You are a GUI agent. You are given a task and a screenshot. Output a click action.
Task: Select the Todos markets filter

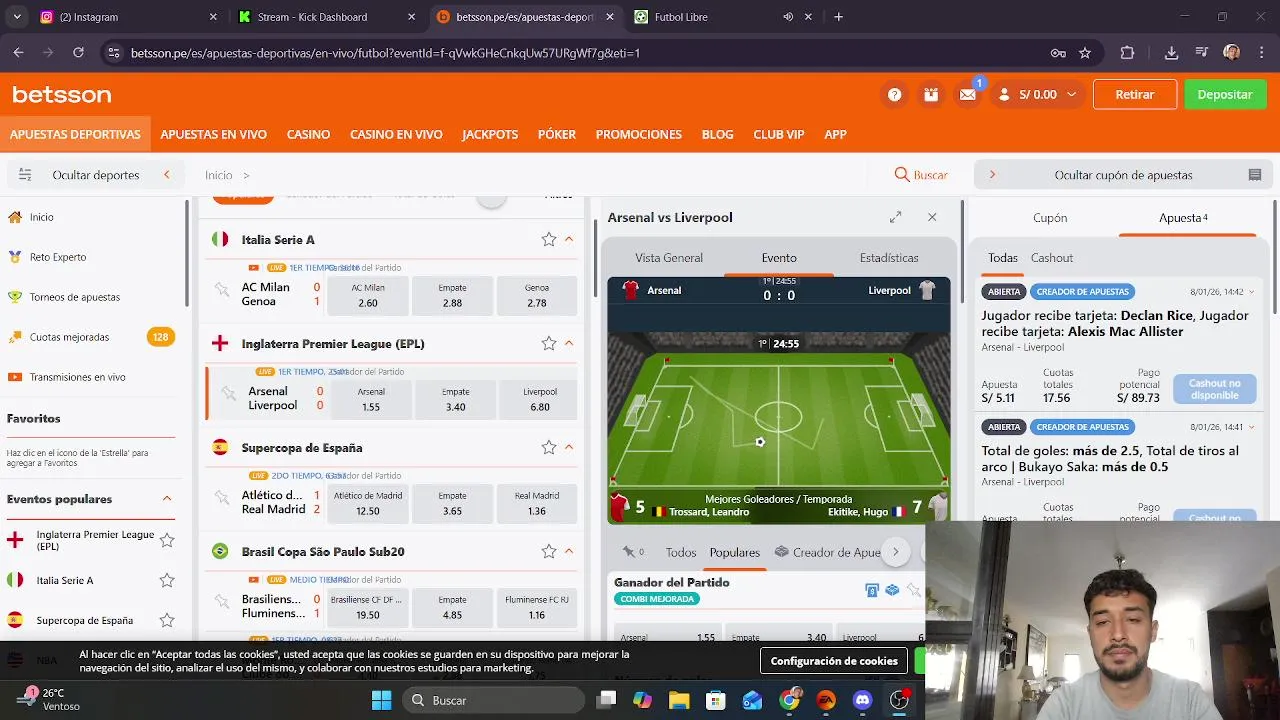click(681, 552)
